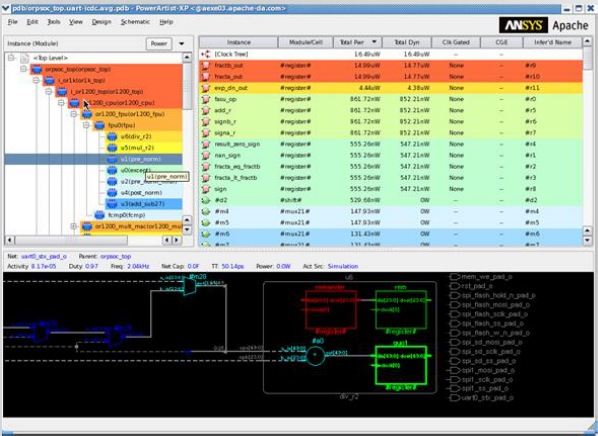Collapse the fpu0(fpu) tree node

coord(87,125)
